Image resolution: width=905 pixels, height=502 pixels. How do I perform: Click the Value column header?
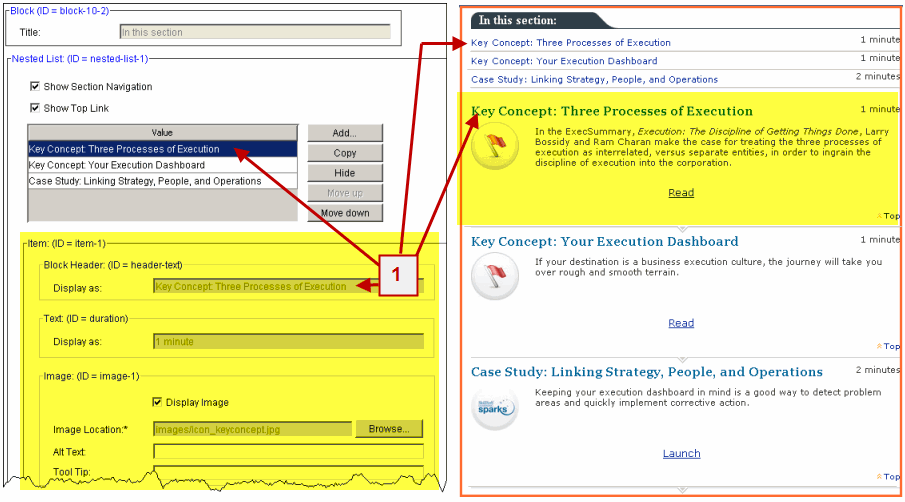pos(162,133)
